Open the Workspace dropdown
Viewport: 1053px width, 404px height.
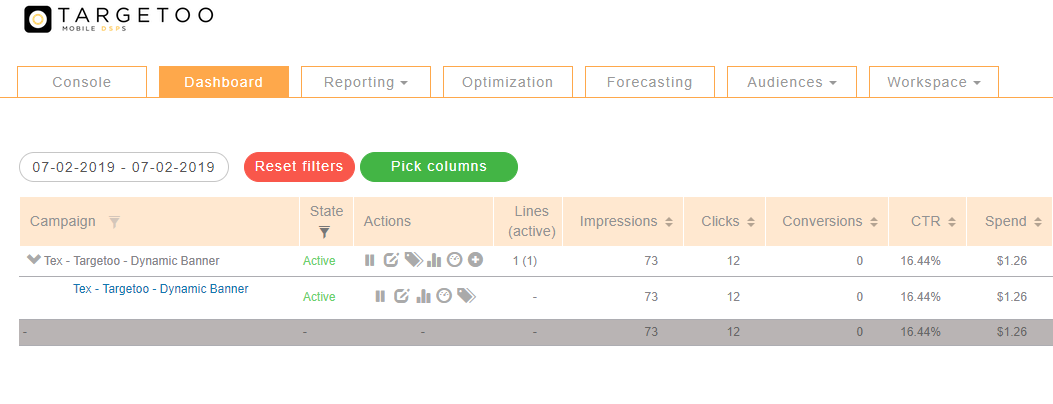click(x=933, y=82)
